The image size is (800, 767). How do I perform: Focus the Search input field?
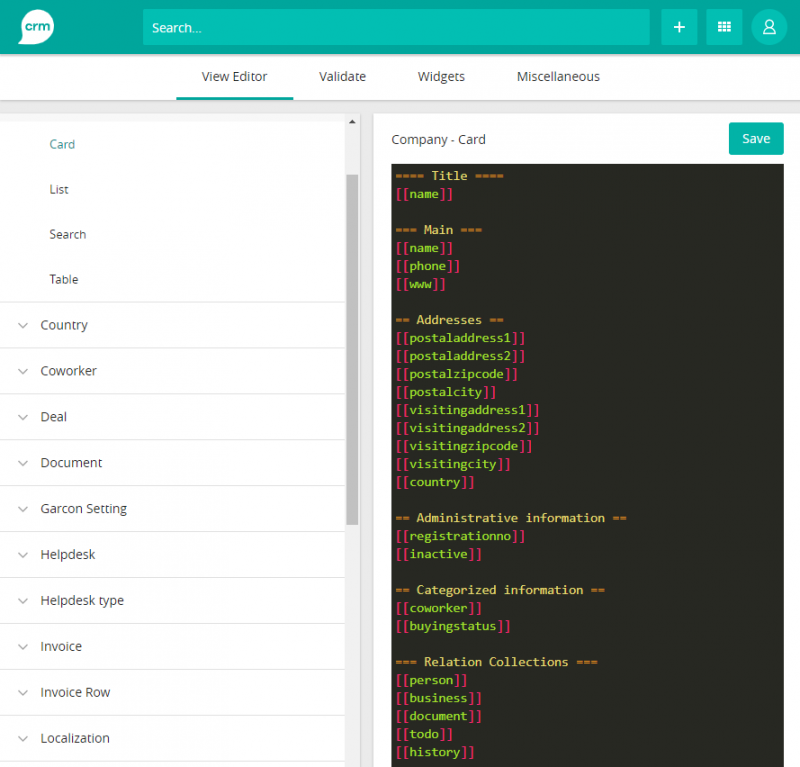[396, 28]
